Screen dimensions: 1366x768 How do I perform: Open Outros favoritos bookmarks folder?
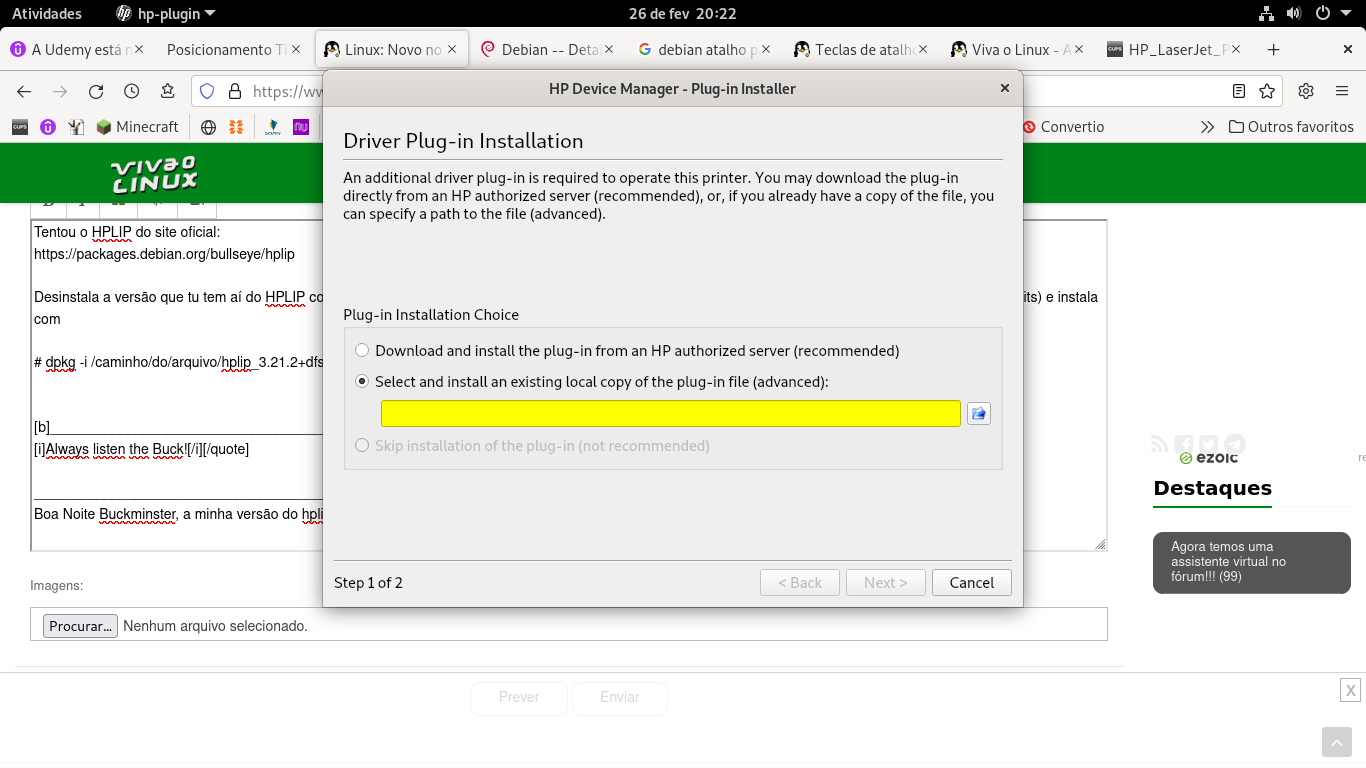coord(1291,127)
